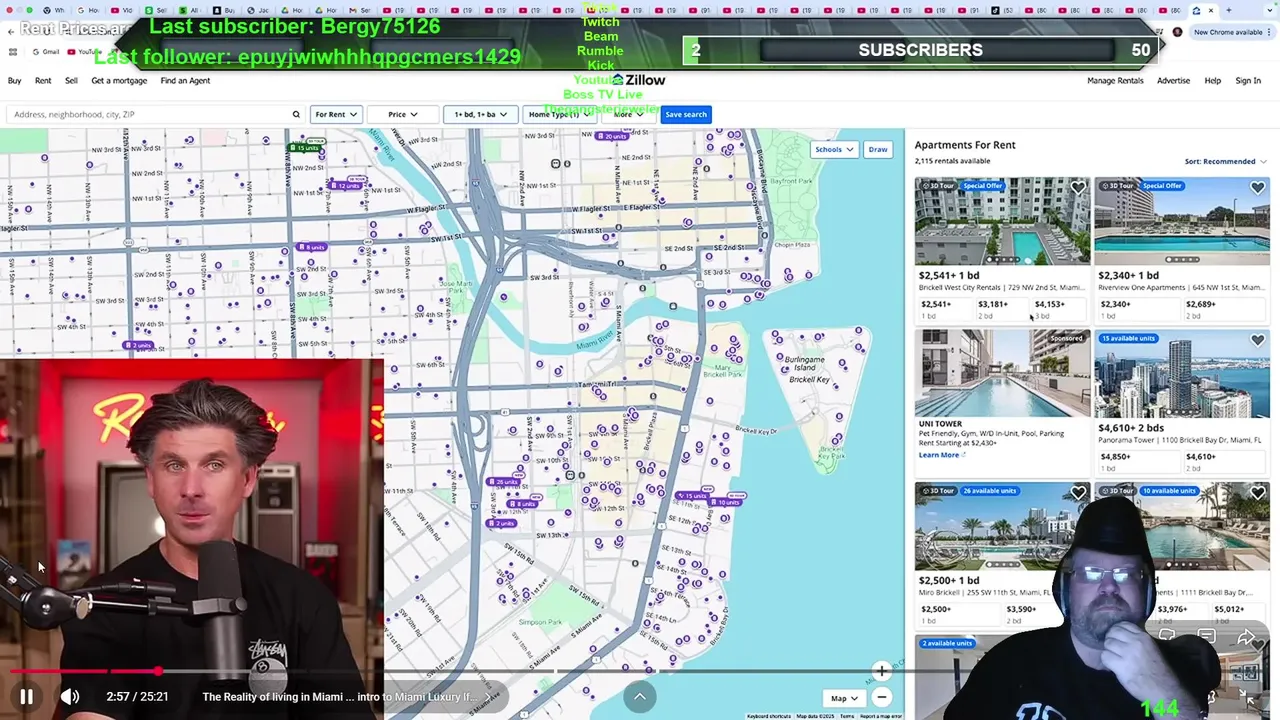Click the 3D Tour badge on Brickell West City
The width and height of the screenshot is (1280, 720).
[x=938, y=186]
